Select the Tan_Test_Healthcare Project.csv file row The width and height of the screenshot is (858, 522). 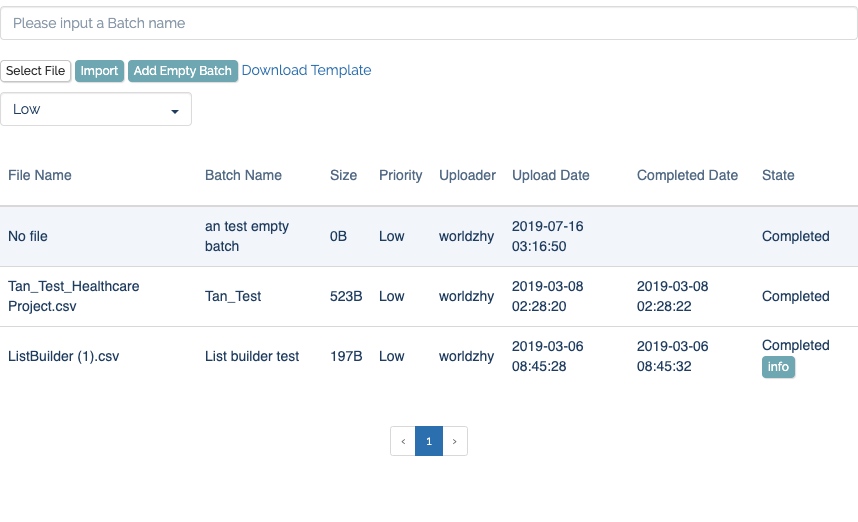[74, 296]
